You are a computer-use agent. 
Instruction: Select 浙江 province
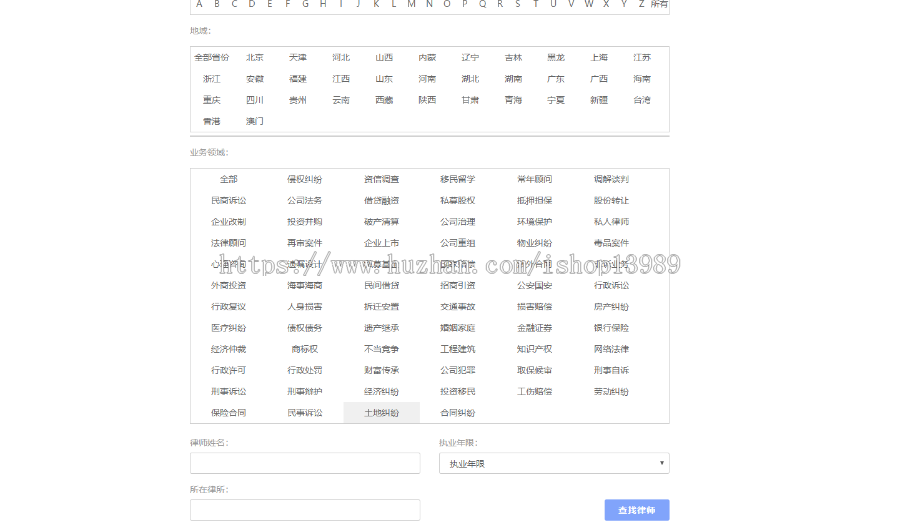point(211,79)
